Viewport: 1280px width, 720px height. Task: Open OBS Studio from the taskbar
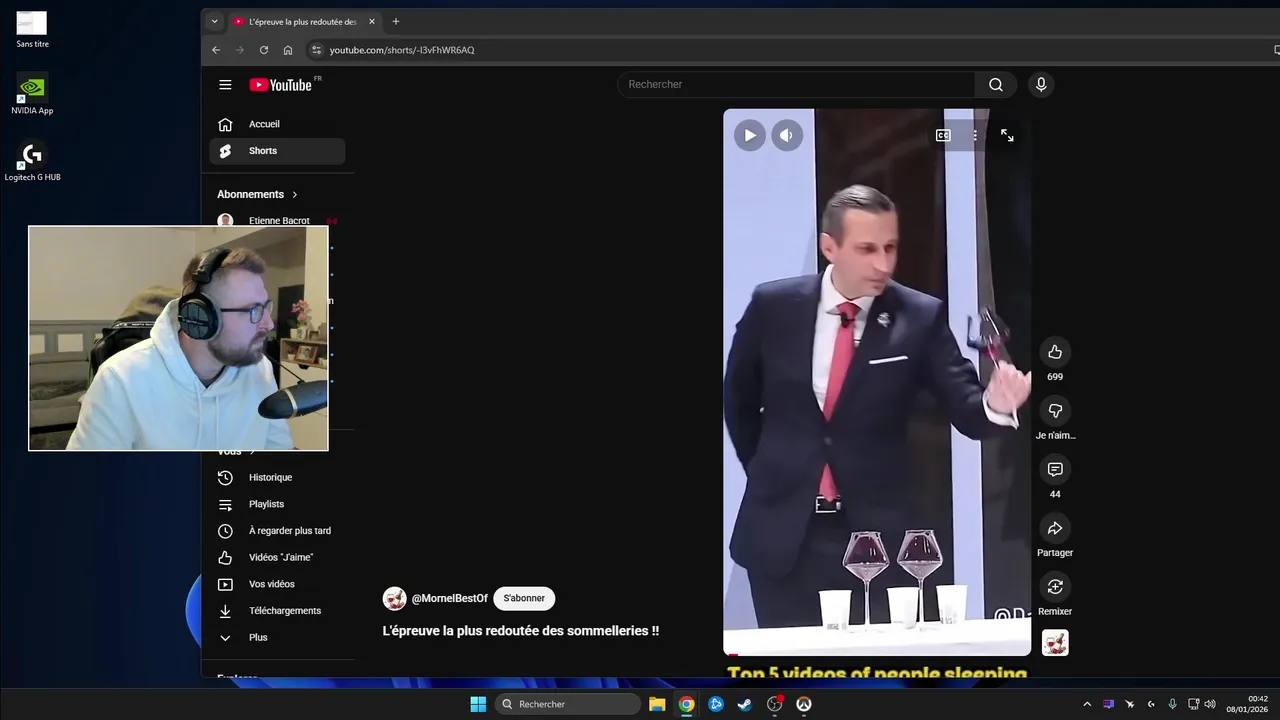coord(774,704)
